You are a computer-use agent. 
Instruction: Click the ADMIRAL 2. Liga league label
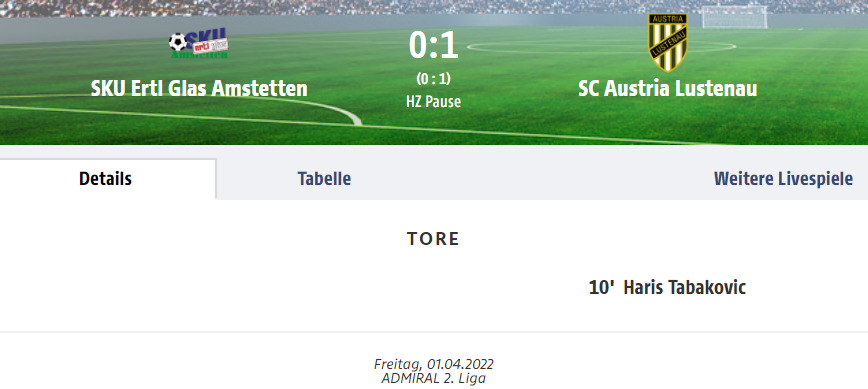[433, 378]
